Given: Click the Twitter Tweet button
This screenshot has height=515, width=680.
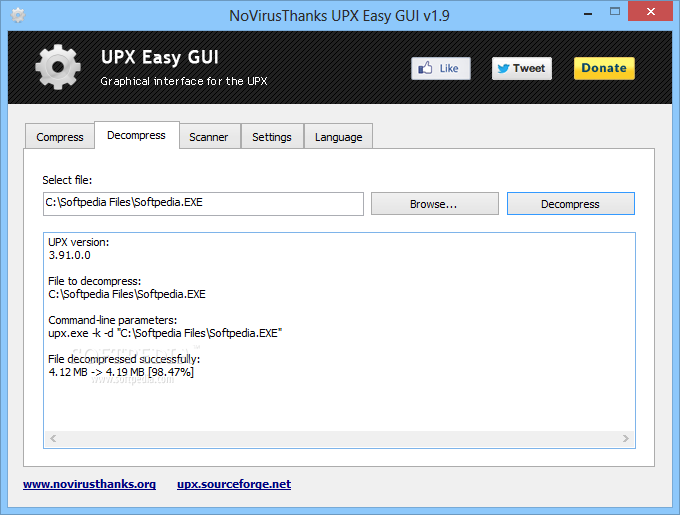Looking at the screenshot, I should coord(522,68).
